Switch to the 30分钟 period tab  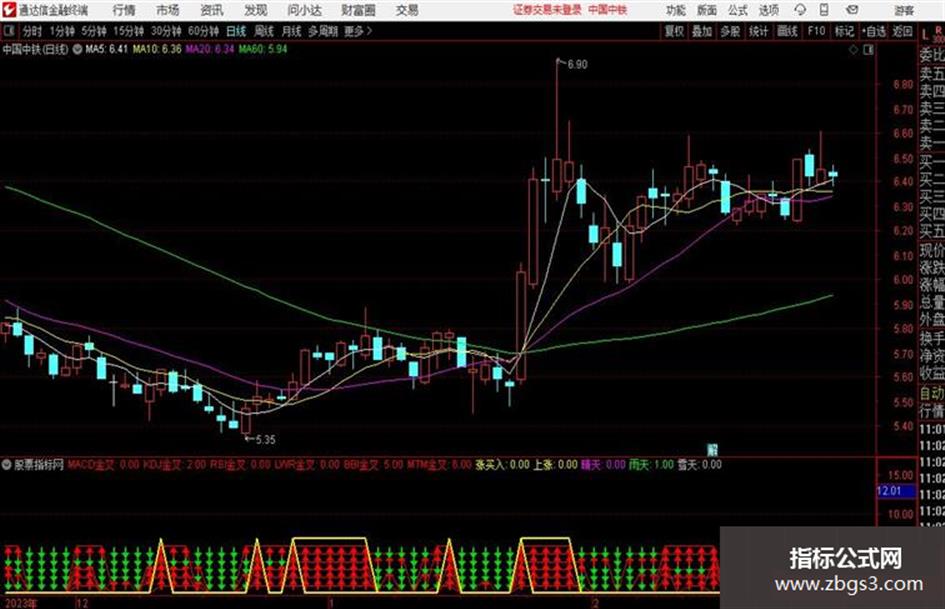point(166,31)
